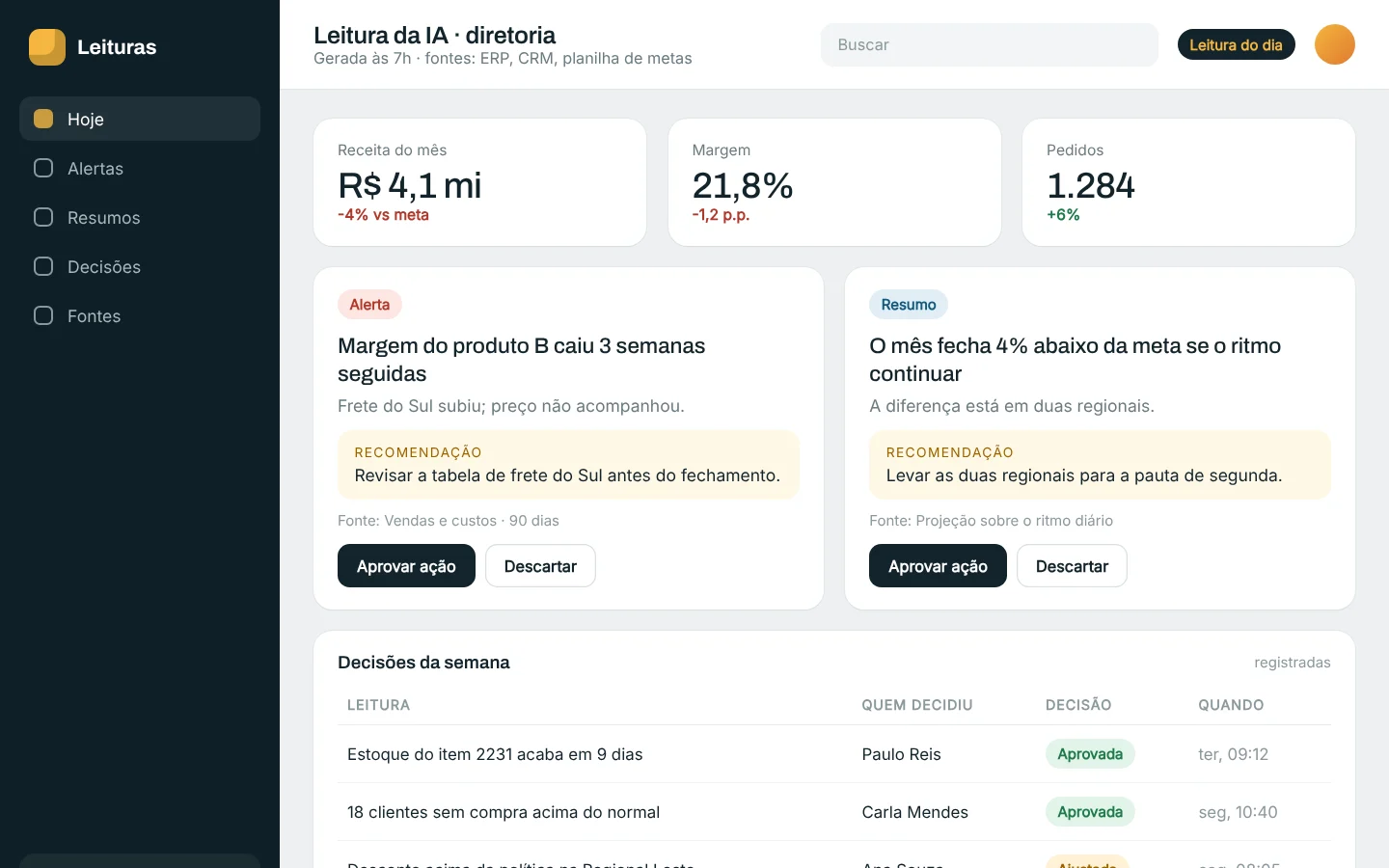This screenshot has height=868, width=1389.
Task: Click 'Carla Mendes' in the table
Action: click(914, 812)
